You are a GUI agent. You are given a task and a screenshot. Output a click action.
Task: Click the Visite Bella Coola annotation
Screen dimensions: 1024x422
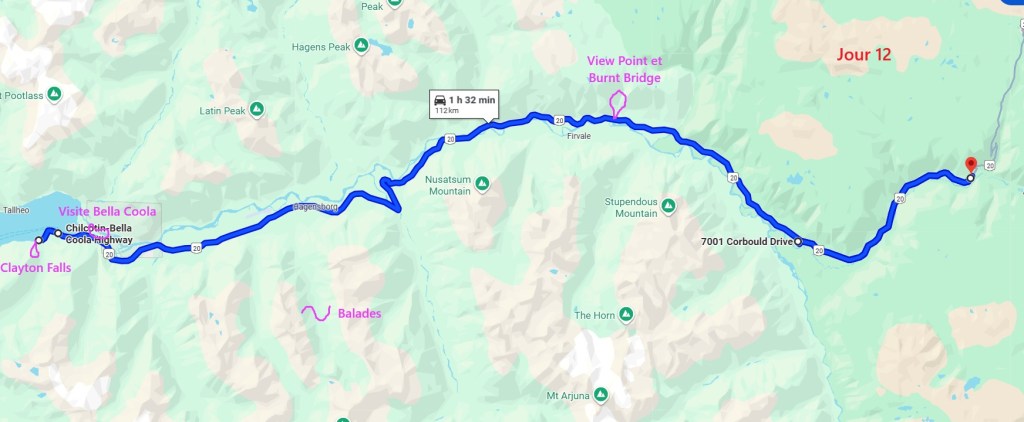108,212
